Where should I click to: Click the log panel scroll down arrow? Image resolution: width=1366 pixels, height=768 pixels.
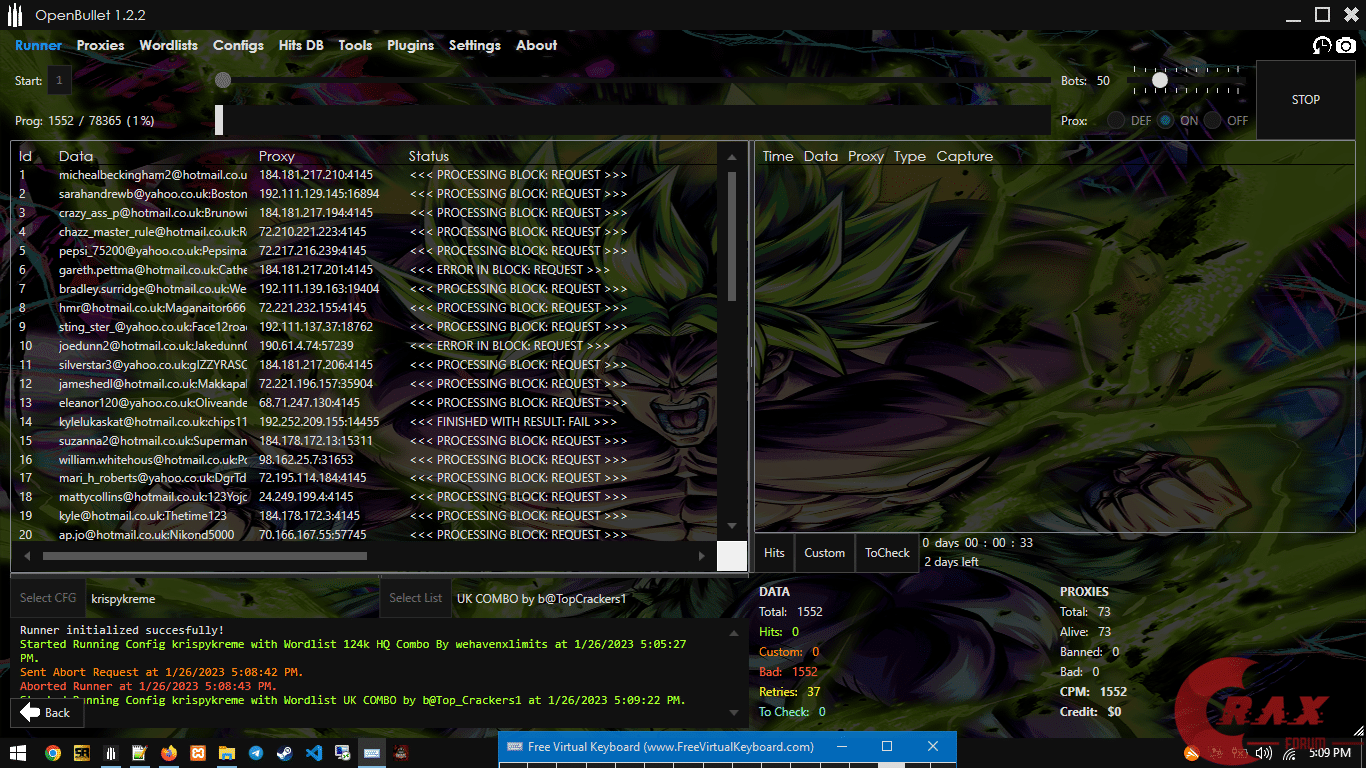click(736, 713)
